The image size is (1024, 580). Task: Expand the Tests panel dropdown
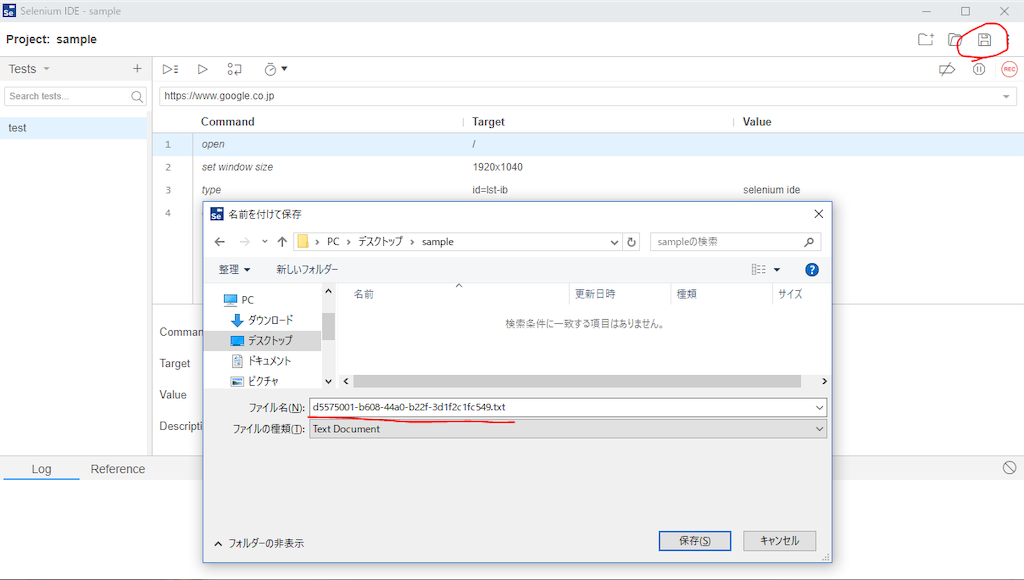46,69
